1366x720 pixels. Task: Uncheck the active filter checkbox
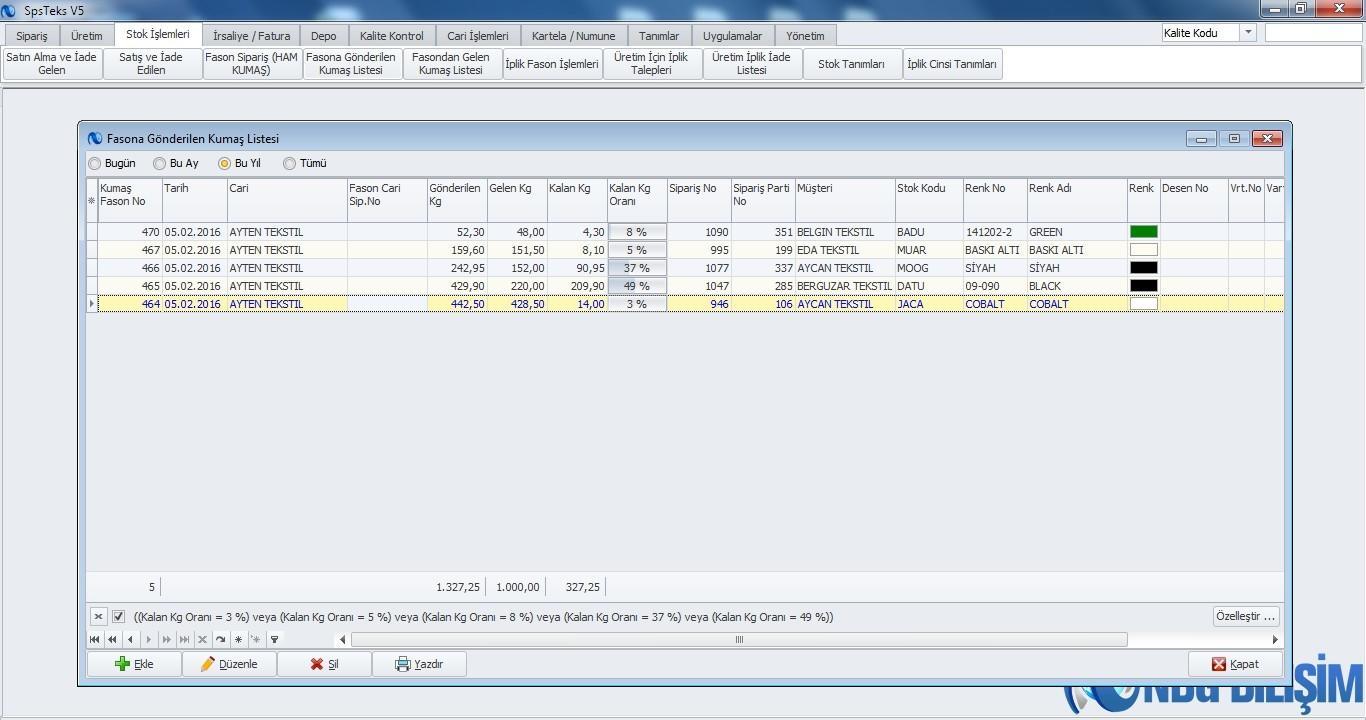point(119,616)
